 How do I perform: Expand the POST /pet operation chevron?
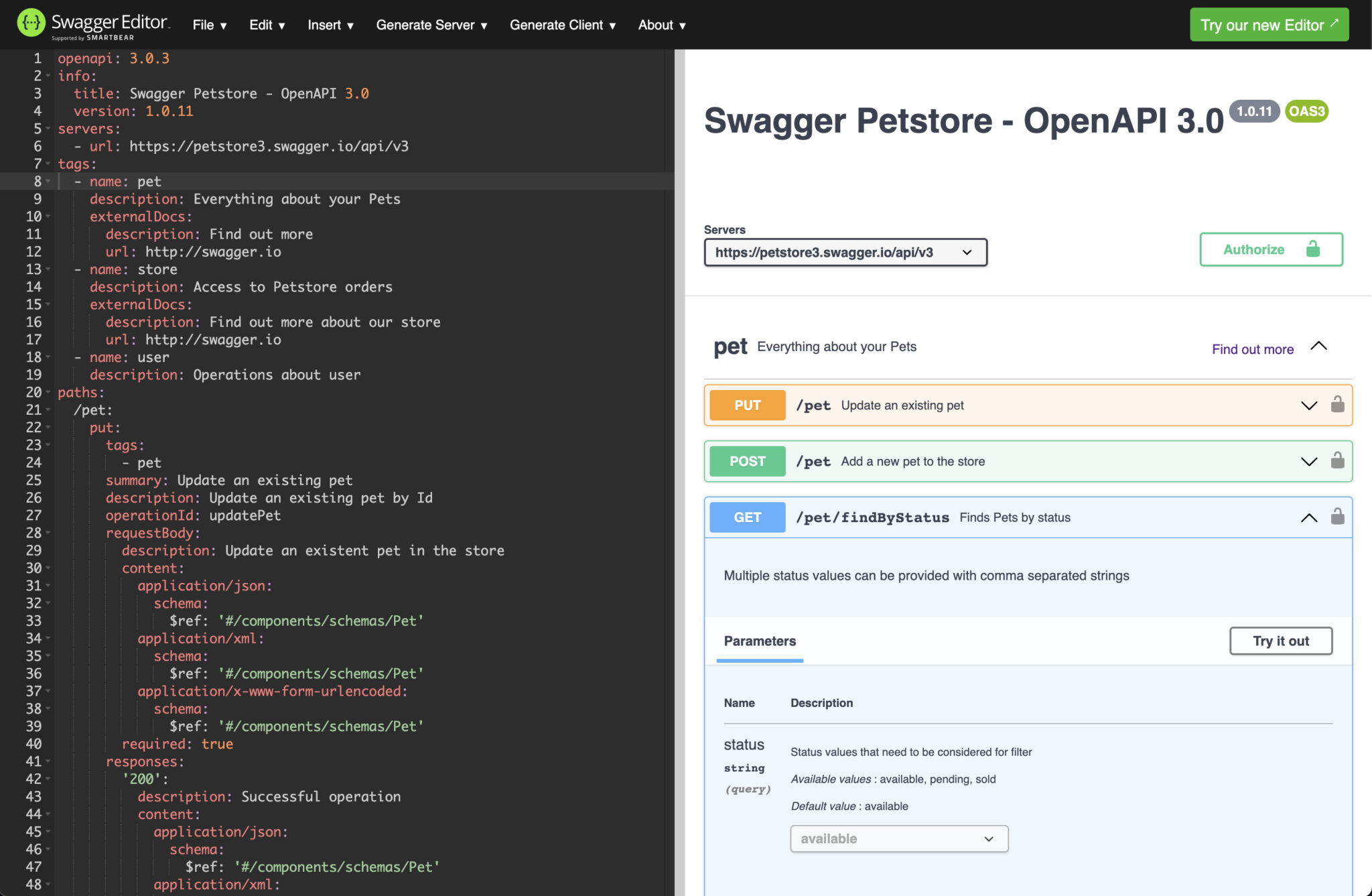pyautogui.click(x=1308, y=462)
